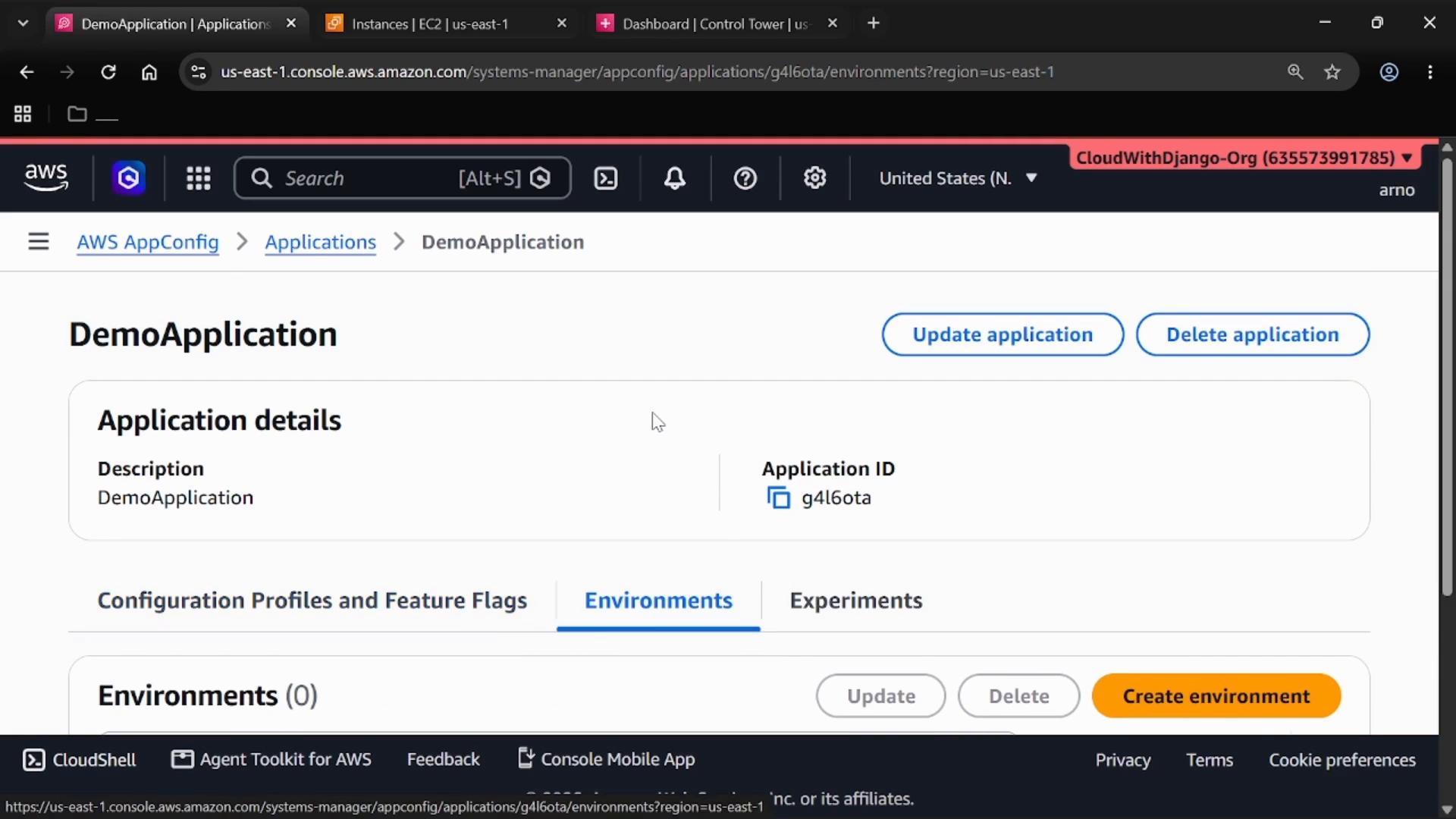This screenshot has height=819, width=1456.
Task: Click the page vertical scrollbar
Action: pyautogui.click(x=1447, y=377)
